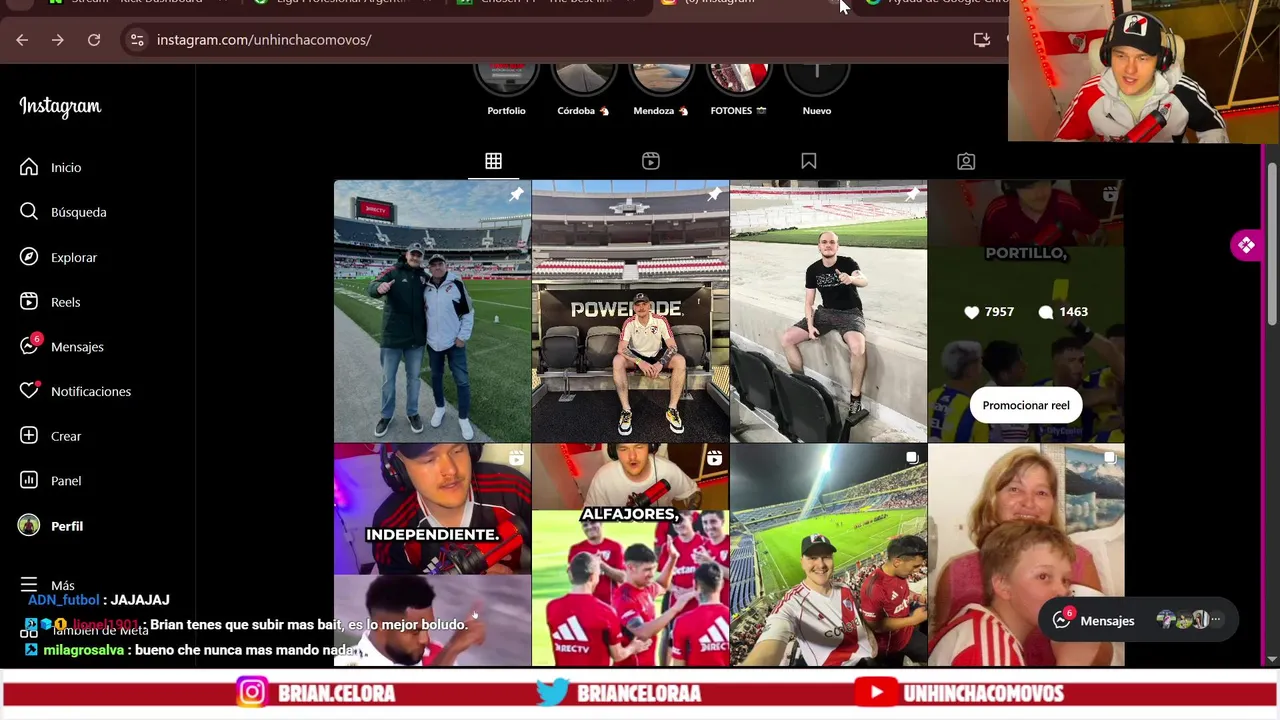Open the stadium post with two men
Image resolution: width=1280 pixels, height=720 pixels.
point(432,311)
